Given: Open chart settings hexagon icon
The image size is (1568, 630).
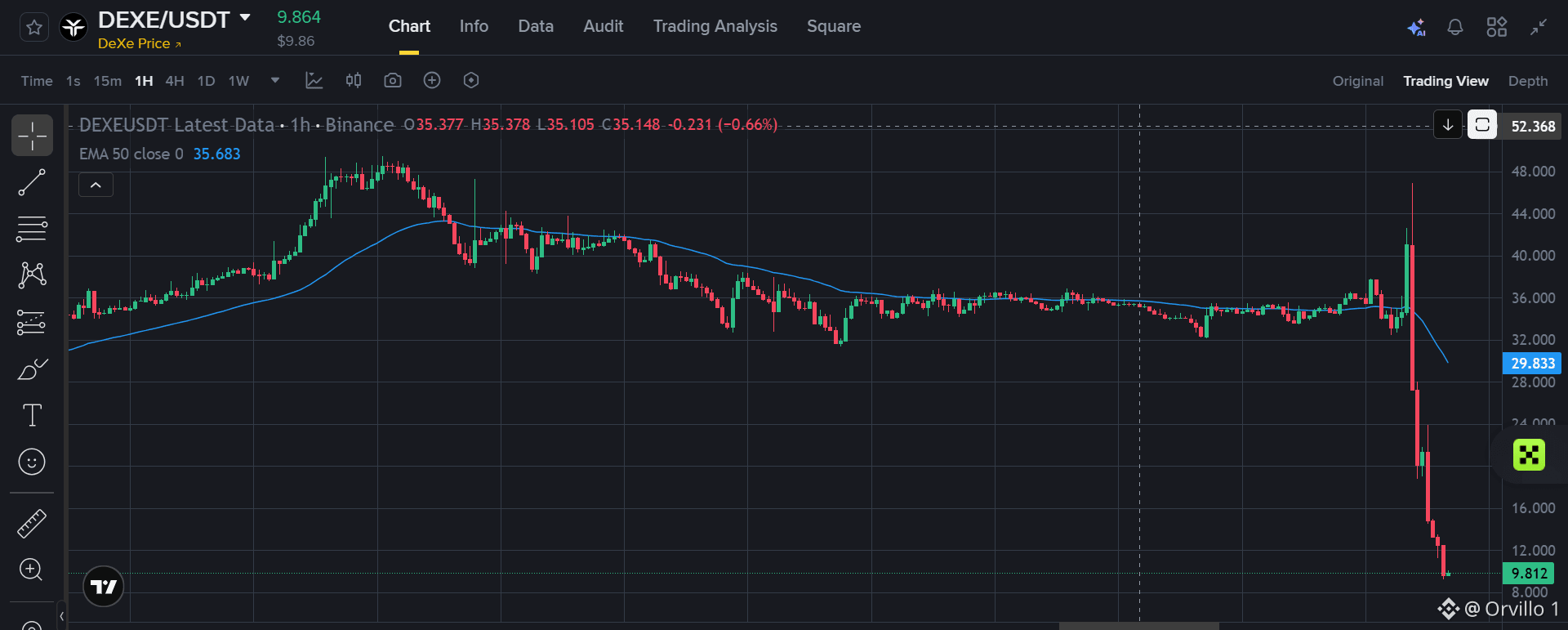Looking at the screenshot, I should click(x=471, y=80).
